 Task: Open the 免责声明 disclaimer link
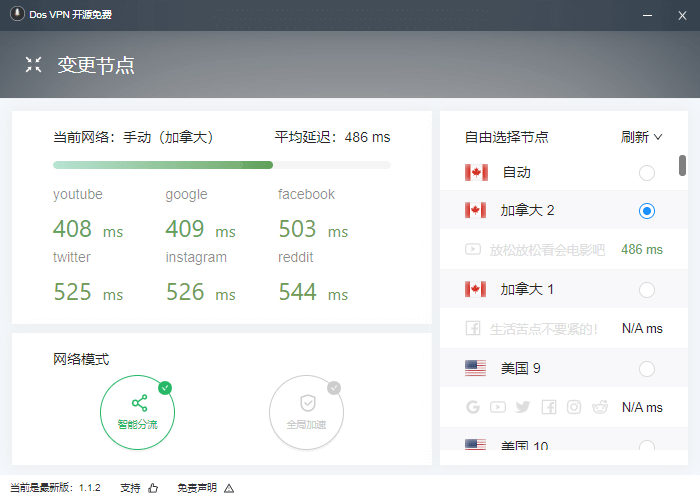(197, 488)
